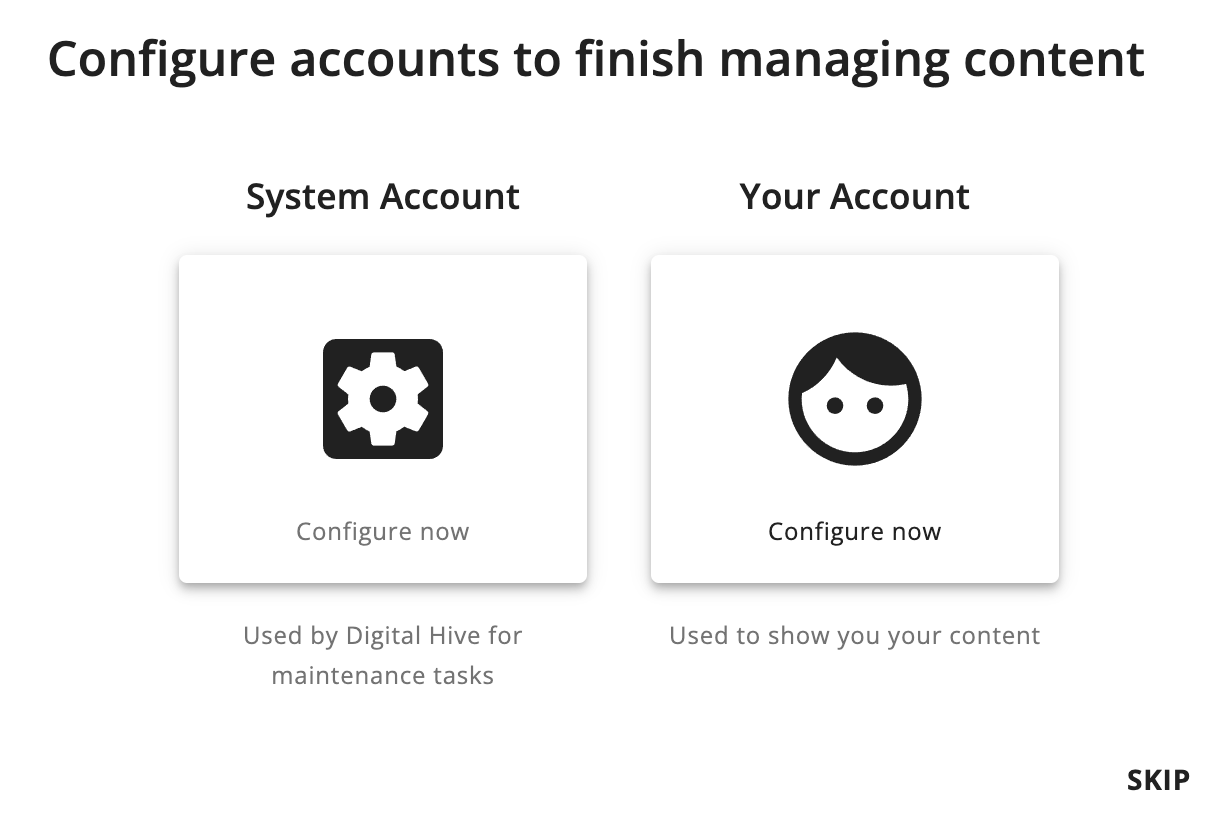Click the left eye of the avatar icon

(x=835, y=405)
